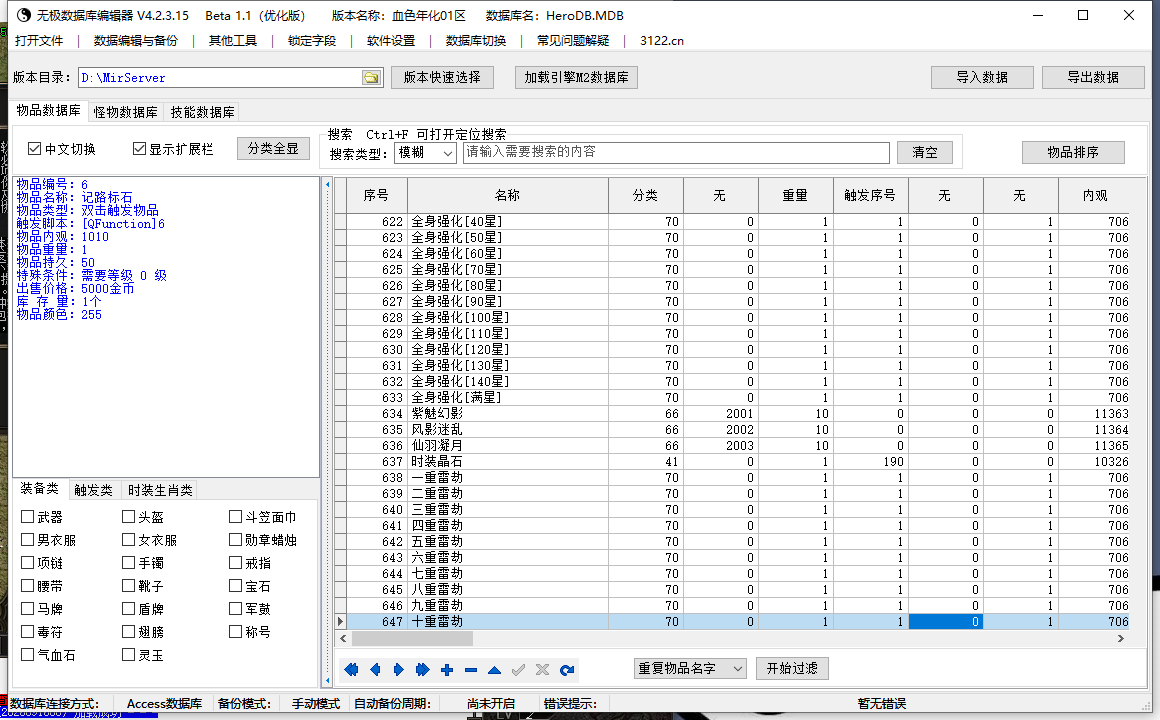Select row 一重雷劫 in table

point(732,478)
